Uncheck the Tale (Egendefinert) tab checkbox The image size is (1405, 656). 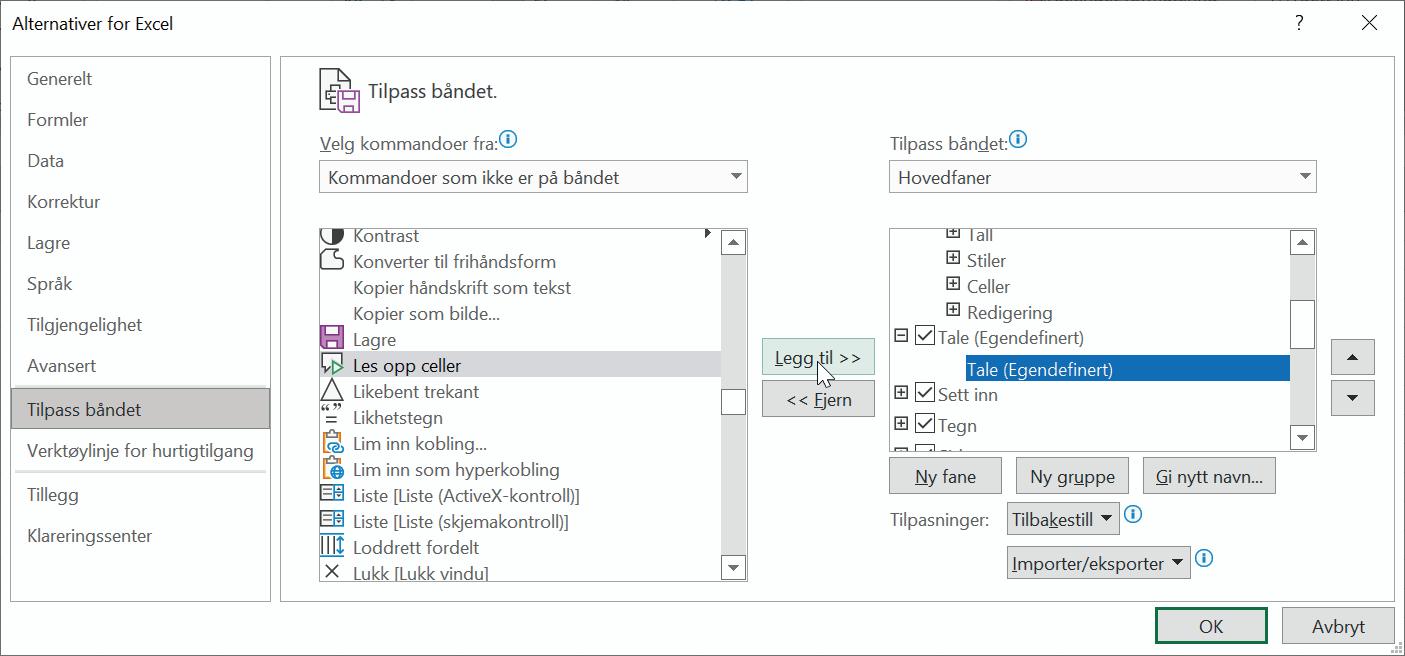click(924, 337)
